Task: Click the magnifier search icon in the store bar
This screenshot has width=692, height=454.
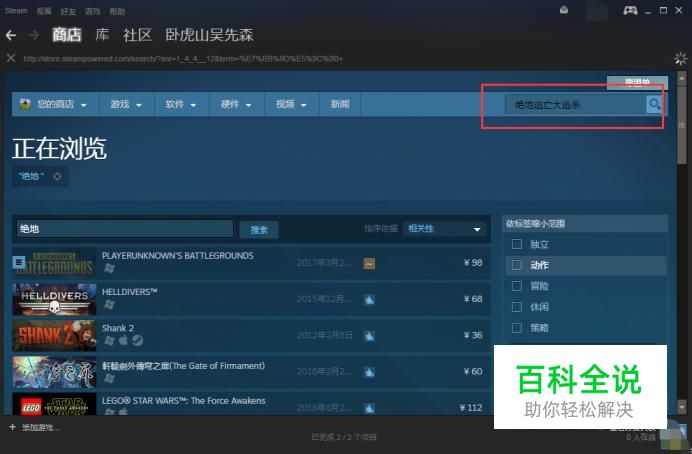Action: [x=654, y=104]
